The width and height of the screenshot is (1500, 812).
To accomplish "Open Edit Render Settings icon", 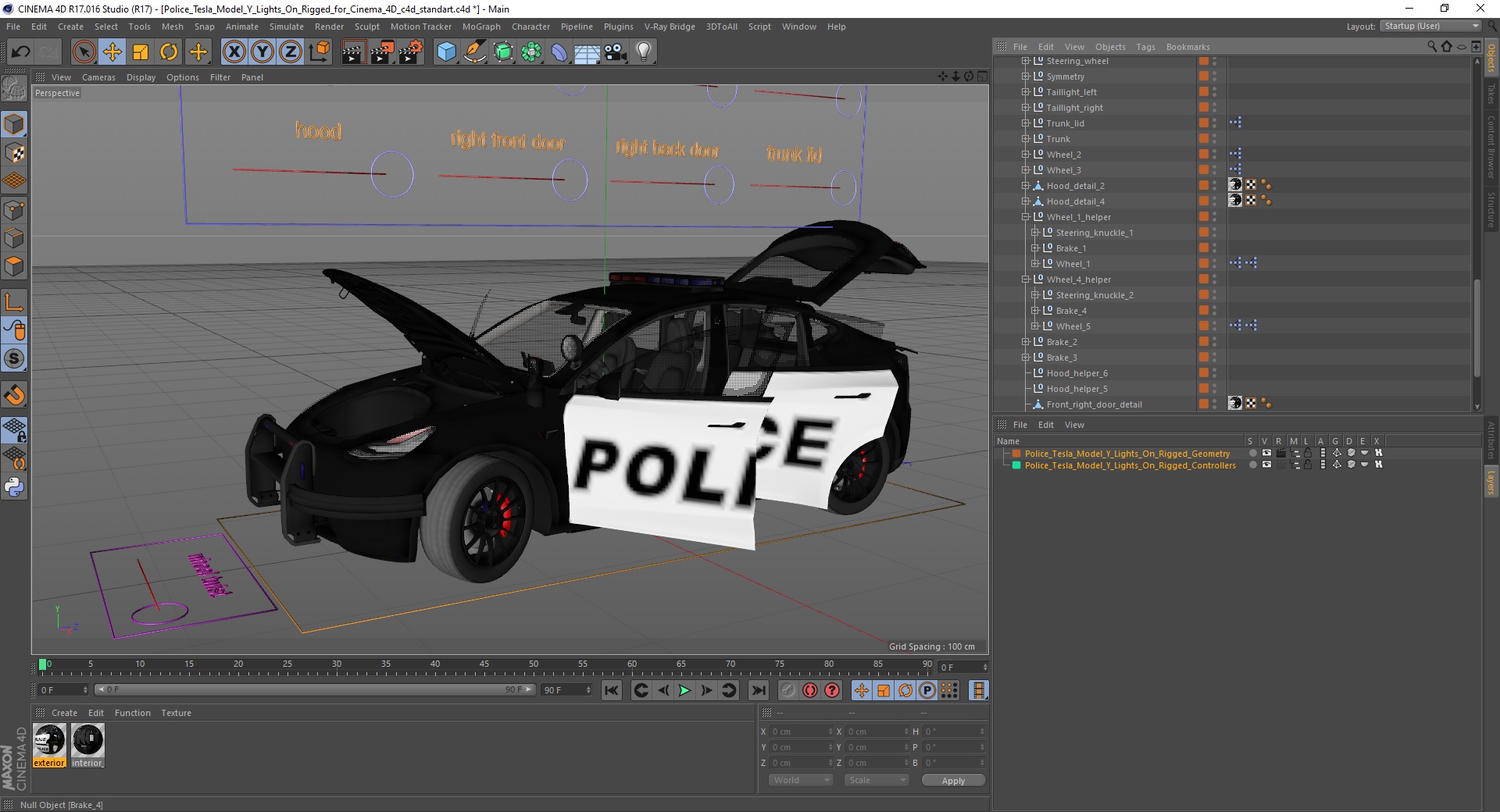I will [x=411, y=52].
